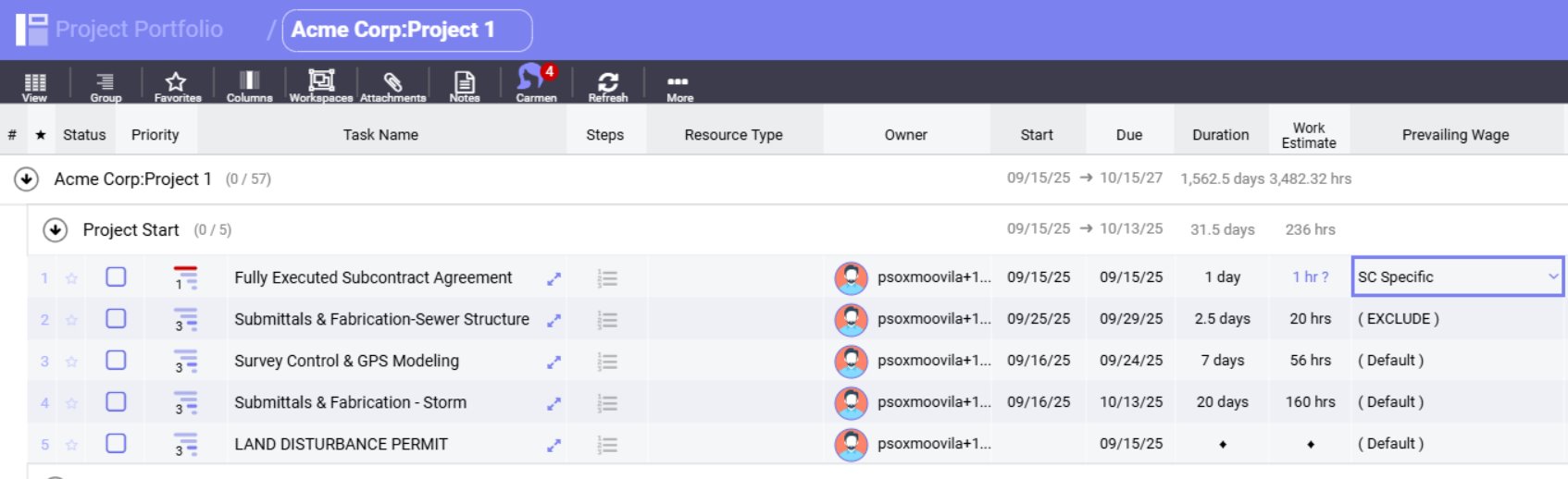1568x479 pixels.
Task: Click the priority indicator of Fully Executed Subcontract Agreement
Action: (185, 277)
